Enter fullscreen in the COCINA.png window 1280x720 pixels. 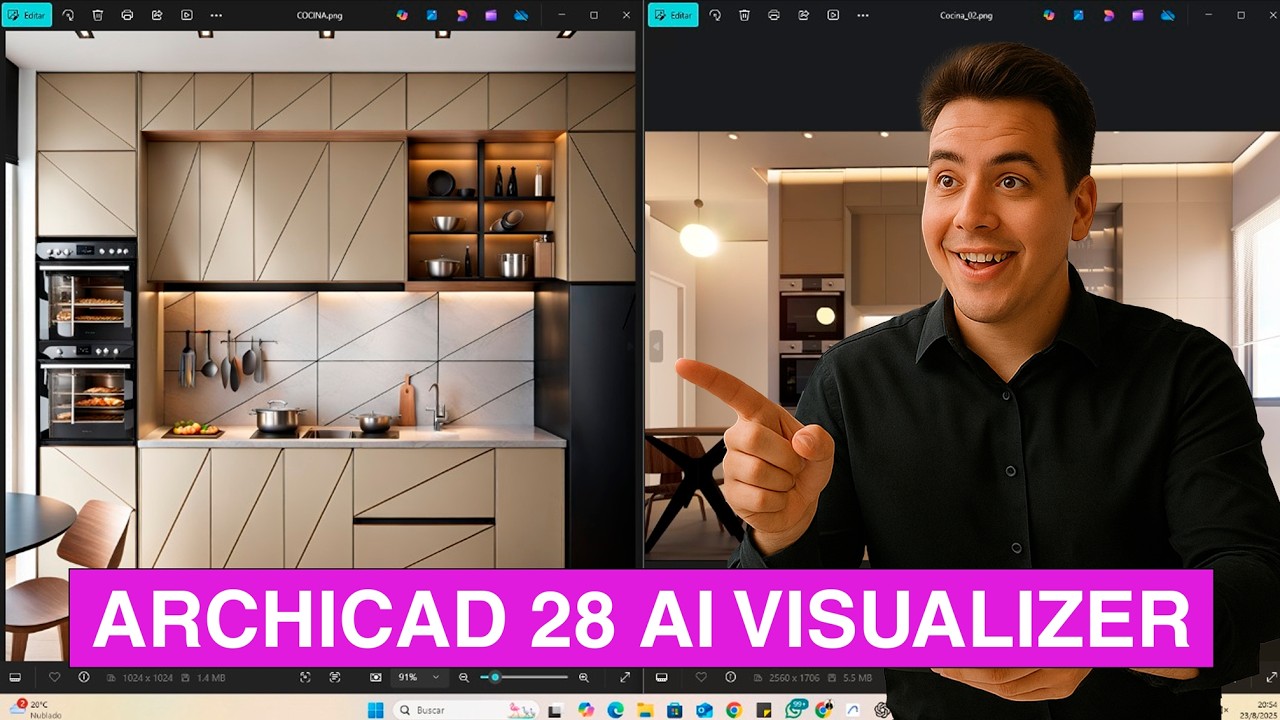pos(625,677)
